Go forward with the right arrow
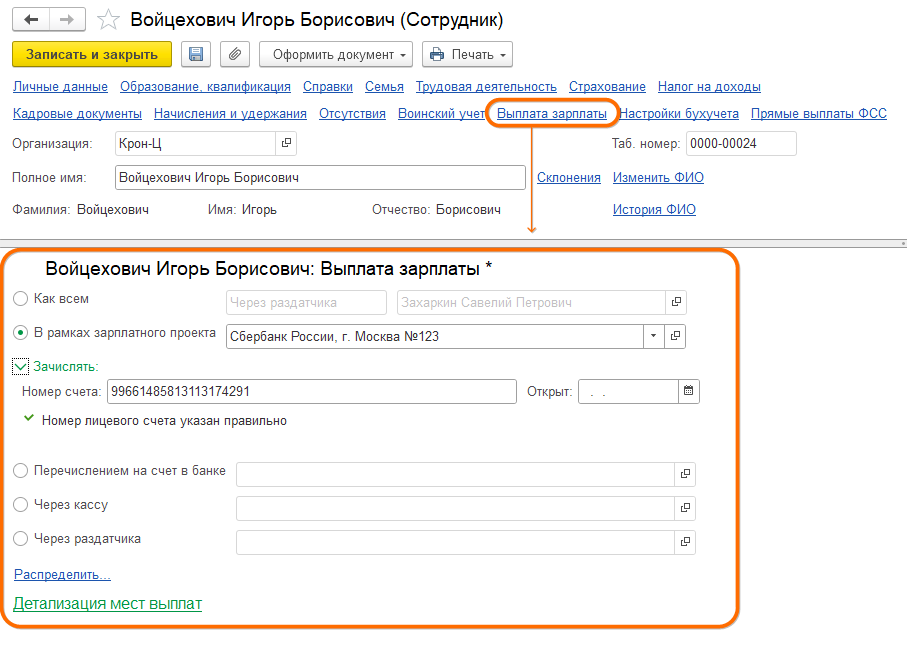This screenshot has height=653, width=907. point(67,20)
